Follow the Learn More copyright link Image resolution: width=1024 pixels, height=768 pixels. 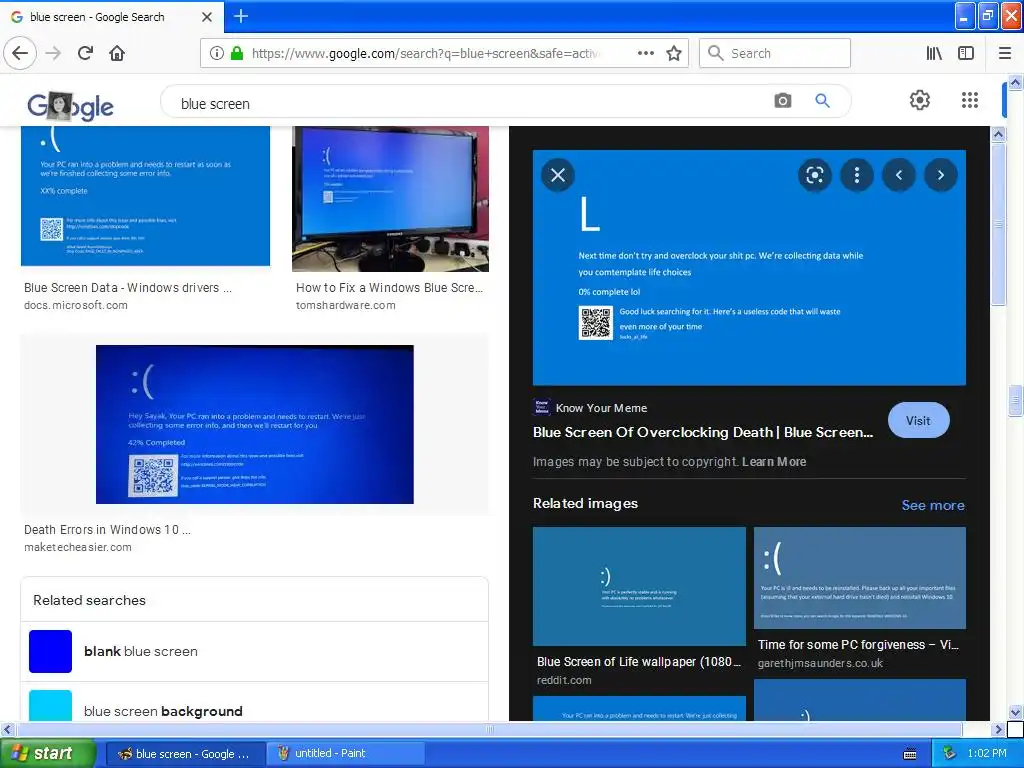pos(774,462)
